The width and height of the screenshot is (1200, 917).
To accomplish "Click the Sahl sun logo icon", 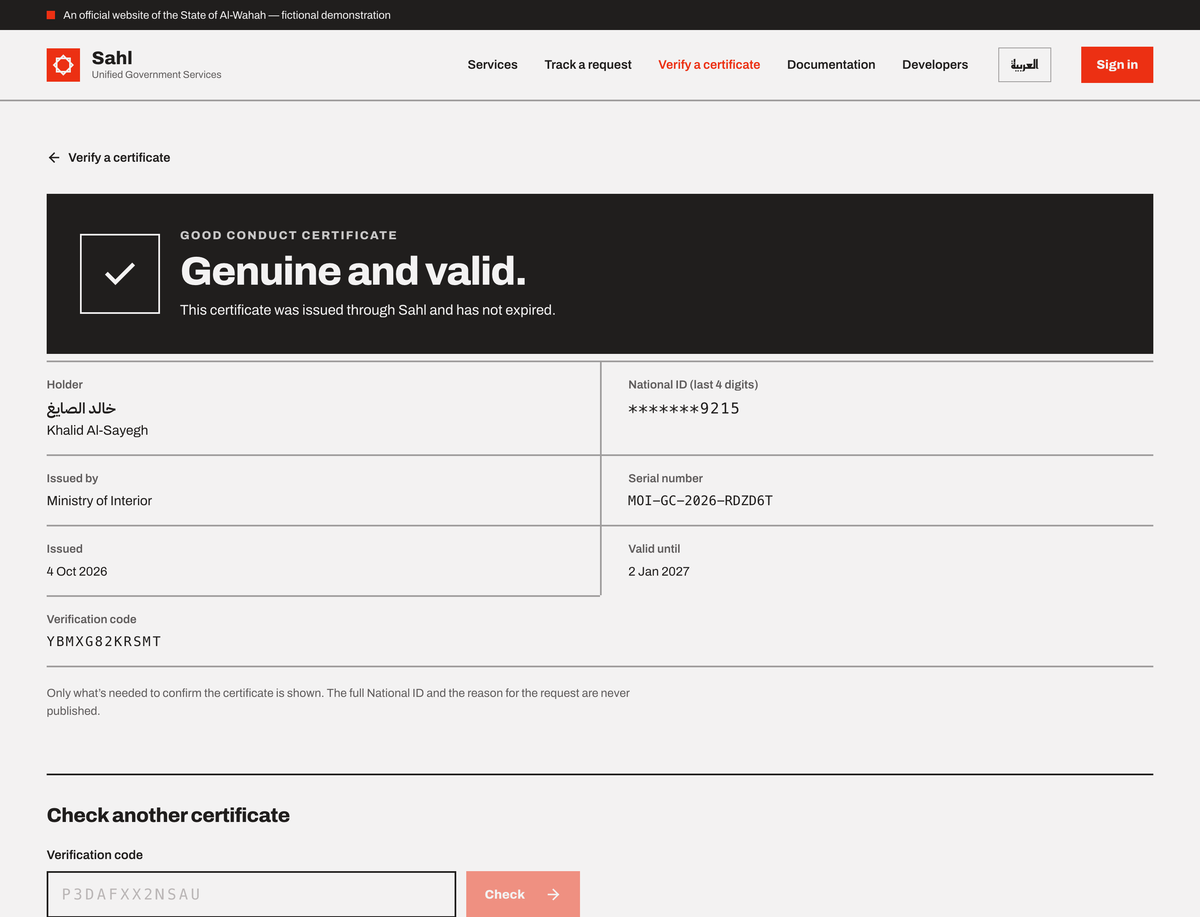I will [x=63, y=65].
